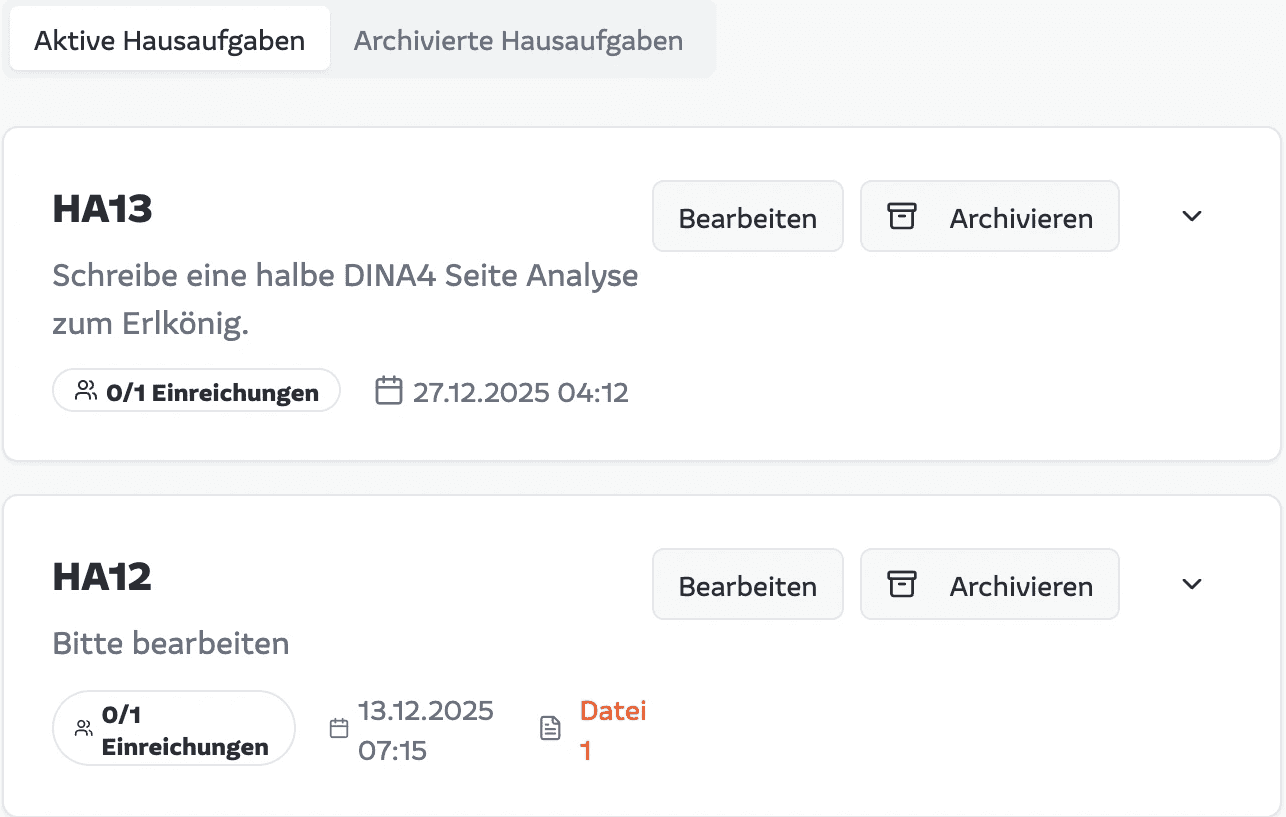The height and width of the screenshot is (817, 1286).
Task: Select the active view by clicking Aktive Hausaufgaben
Action: [x=169, y=39]
